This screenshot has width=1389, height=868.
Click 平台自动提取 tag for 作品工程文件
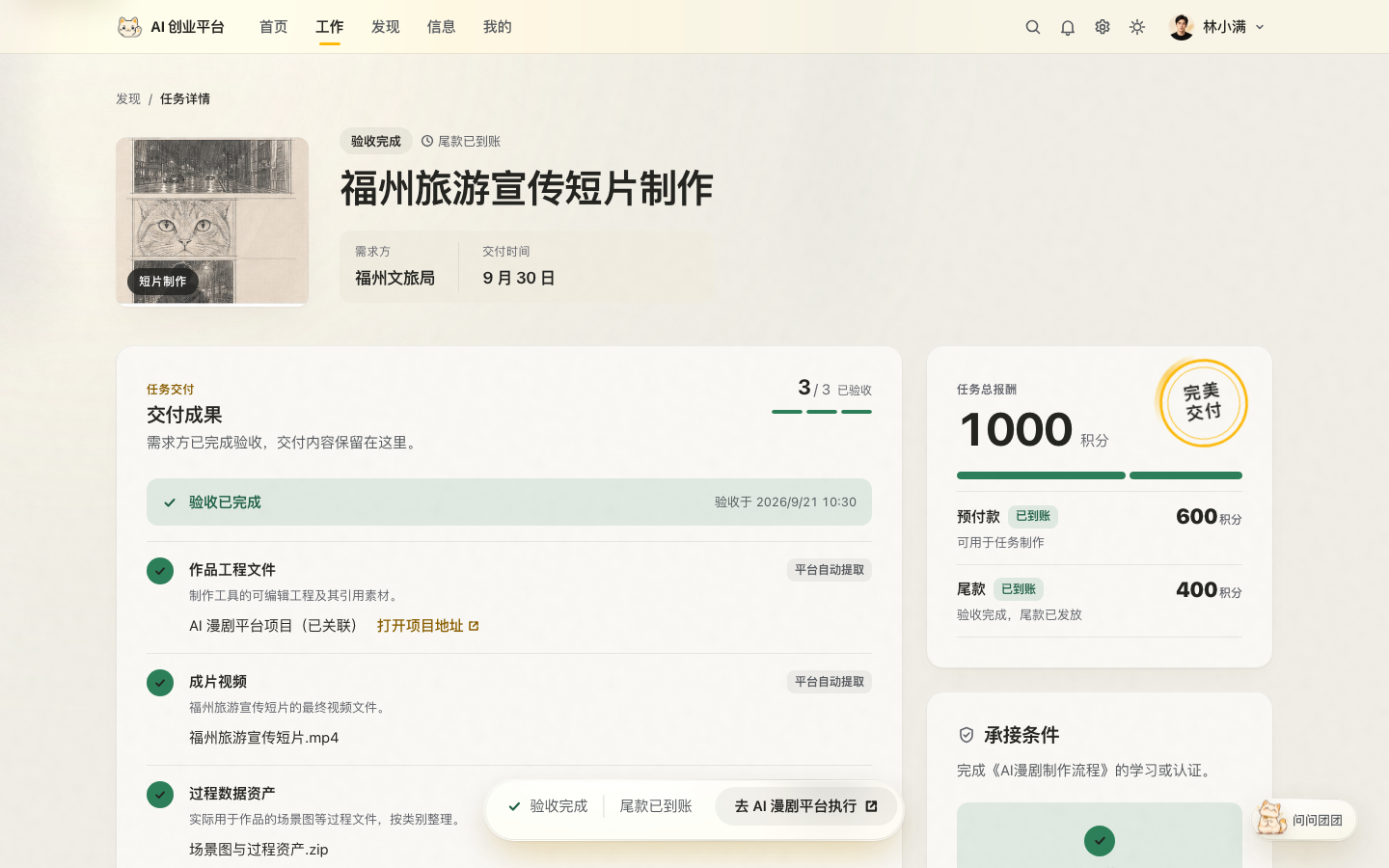point(830,570)
